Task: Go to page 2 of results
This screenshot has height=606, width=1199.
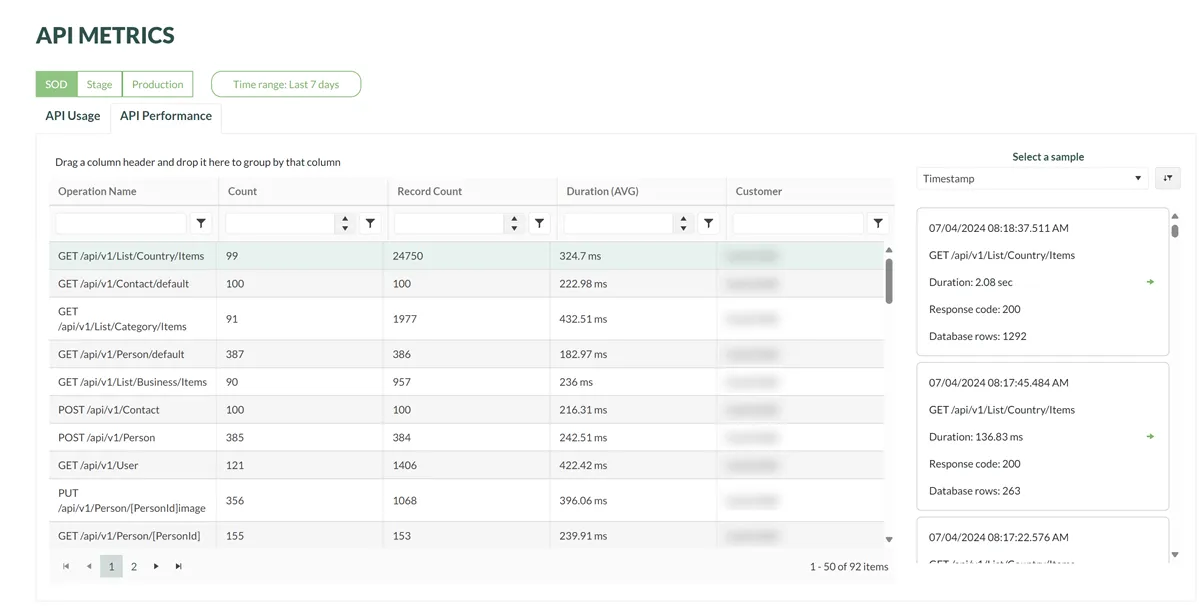Action: [x=134, y=567]
